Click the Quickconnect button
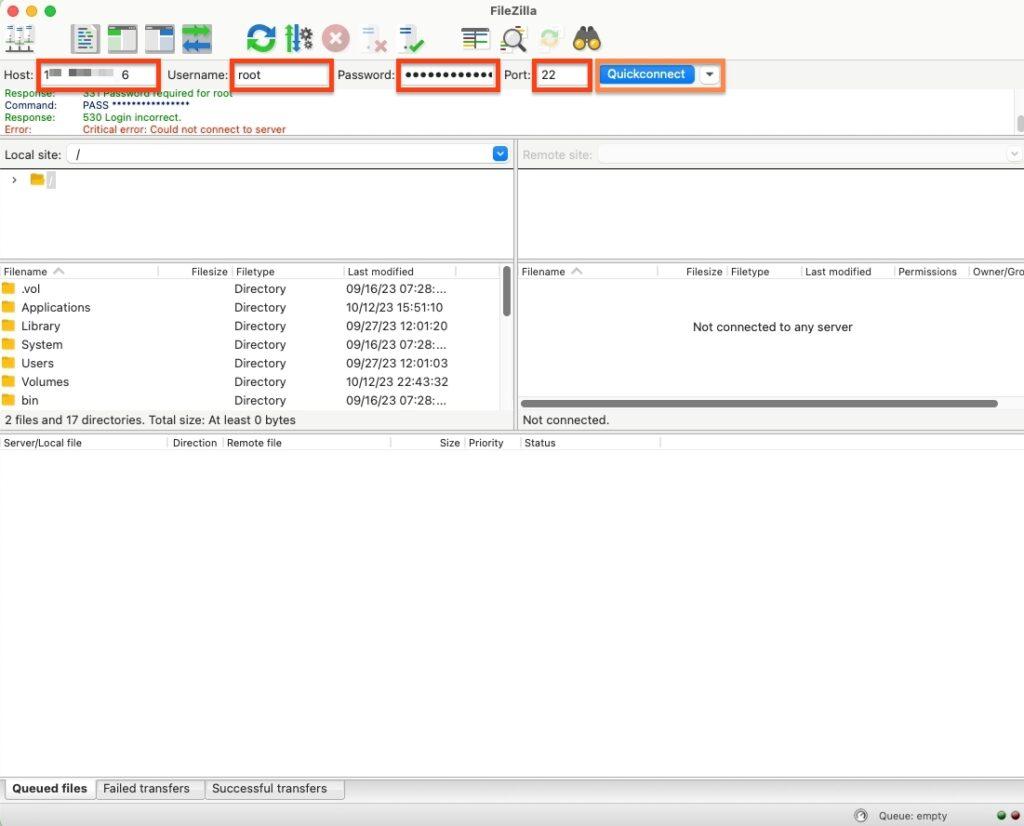1024x826 pixels. tap(646, 74)
